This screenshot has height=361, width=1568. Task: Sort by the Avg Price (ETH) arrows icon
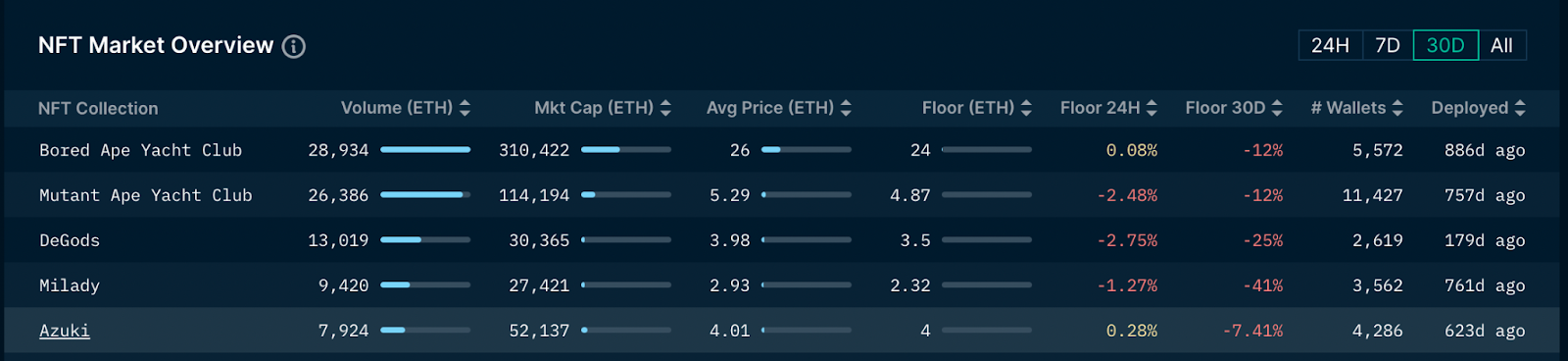[x=846, y=108]
